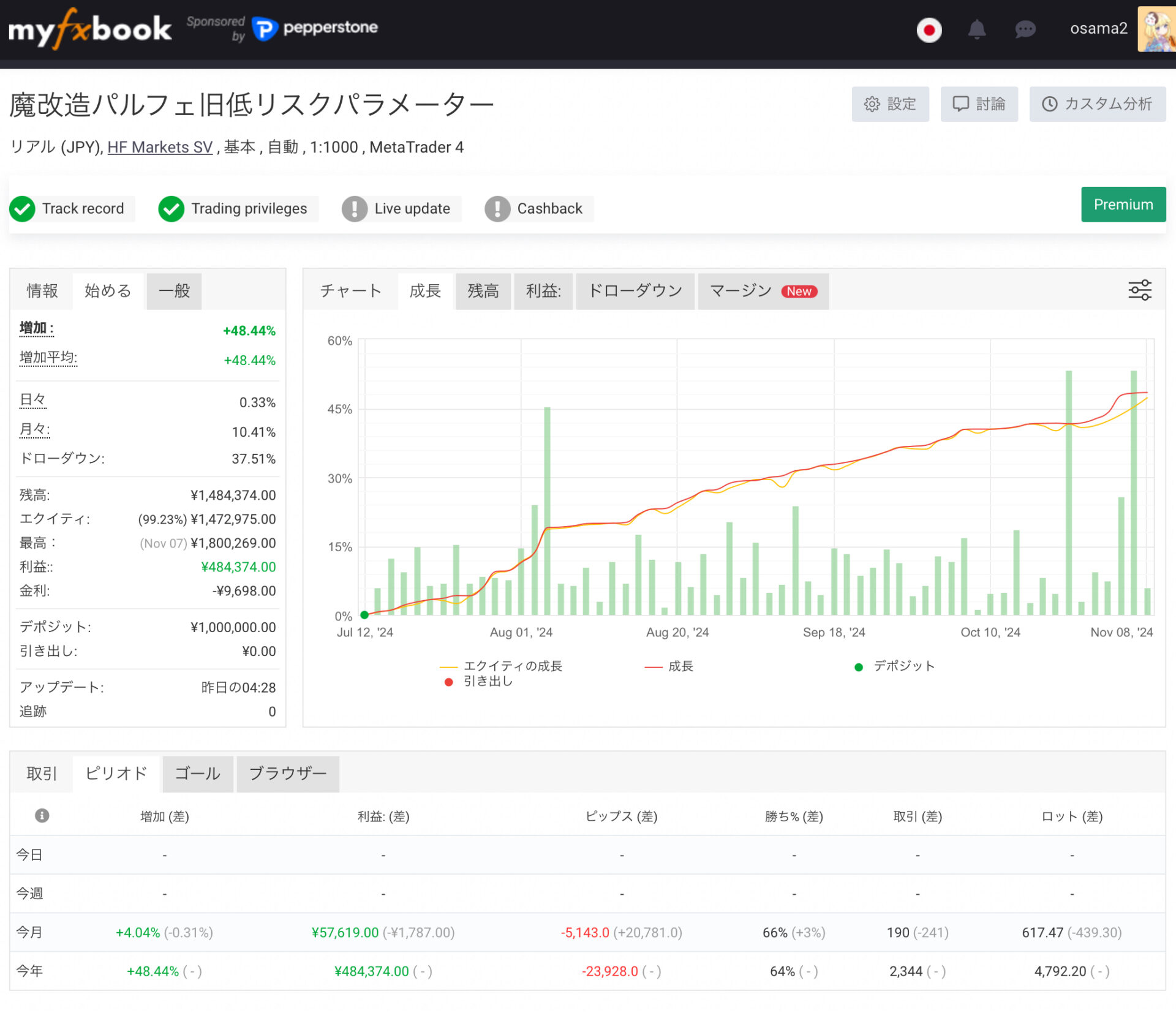Viewport: 1176px width, 1013px height.
Task: Click the green deposit marker on chart
Action: [x=364, y=615]
